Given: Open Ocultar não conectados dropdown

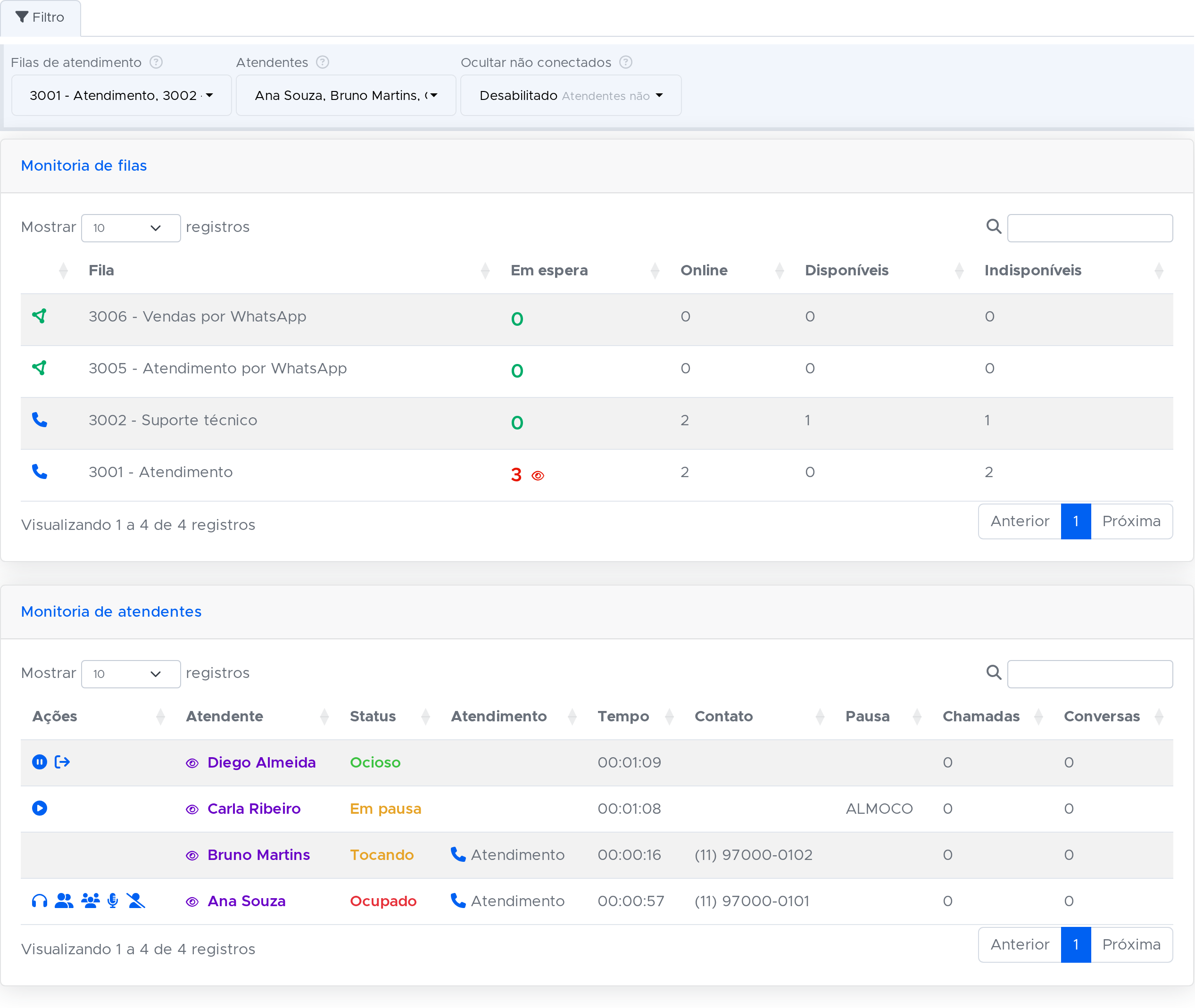Looking at the screenshot, I should (x=570, y=95).
